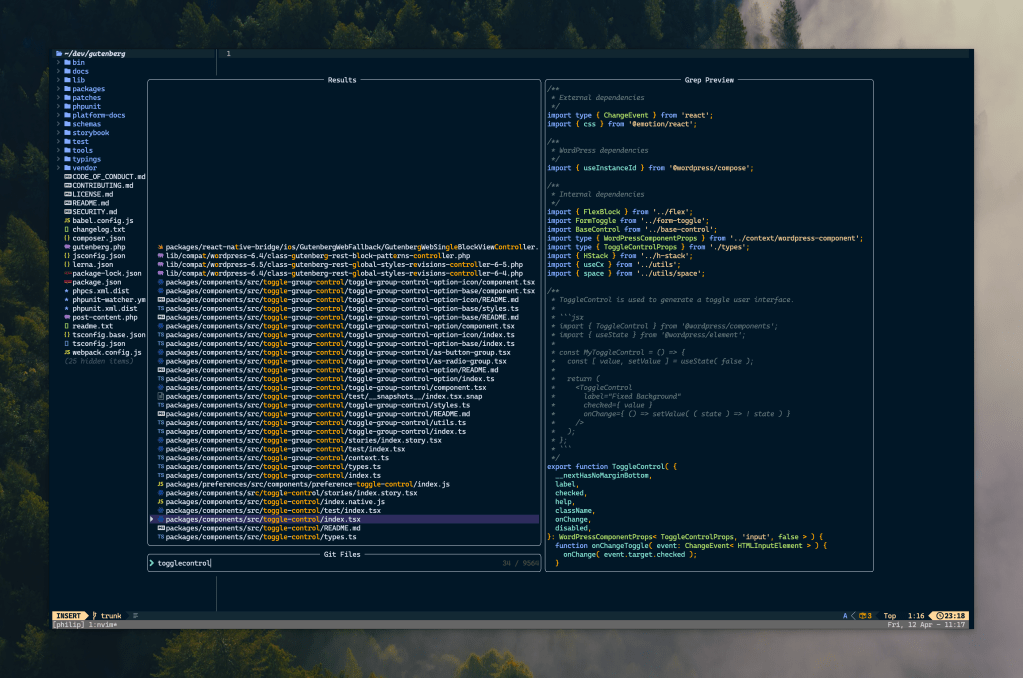1023x678 pixels.
Task: Open tsconfig.base.json from the file tree
Action: click(x=108, y=335)
